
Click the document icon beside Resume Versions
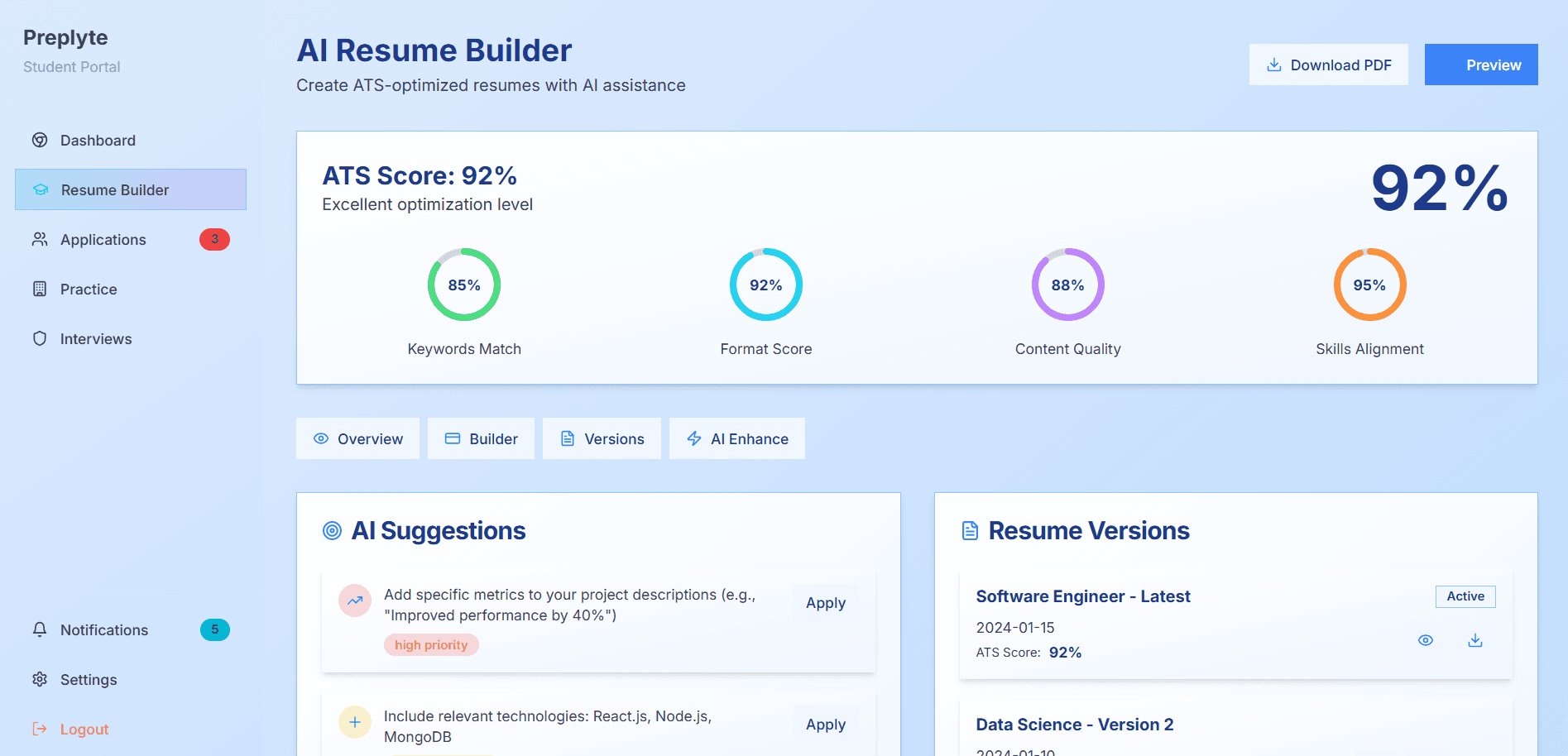970,530
